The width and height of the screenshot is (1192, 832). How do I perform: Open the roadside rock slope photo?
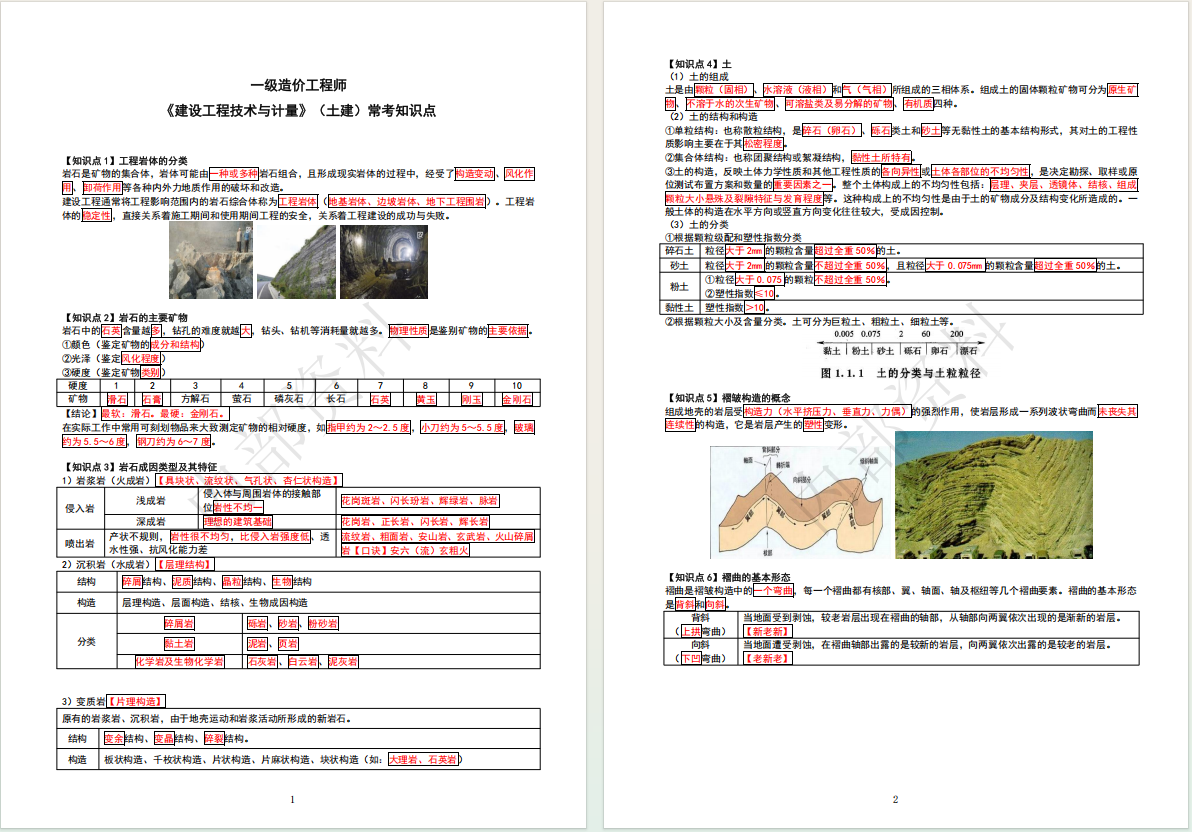tap(296, 262)
